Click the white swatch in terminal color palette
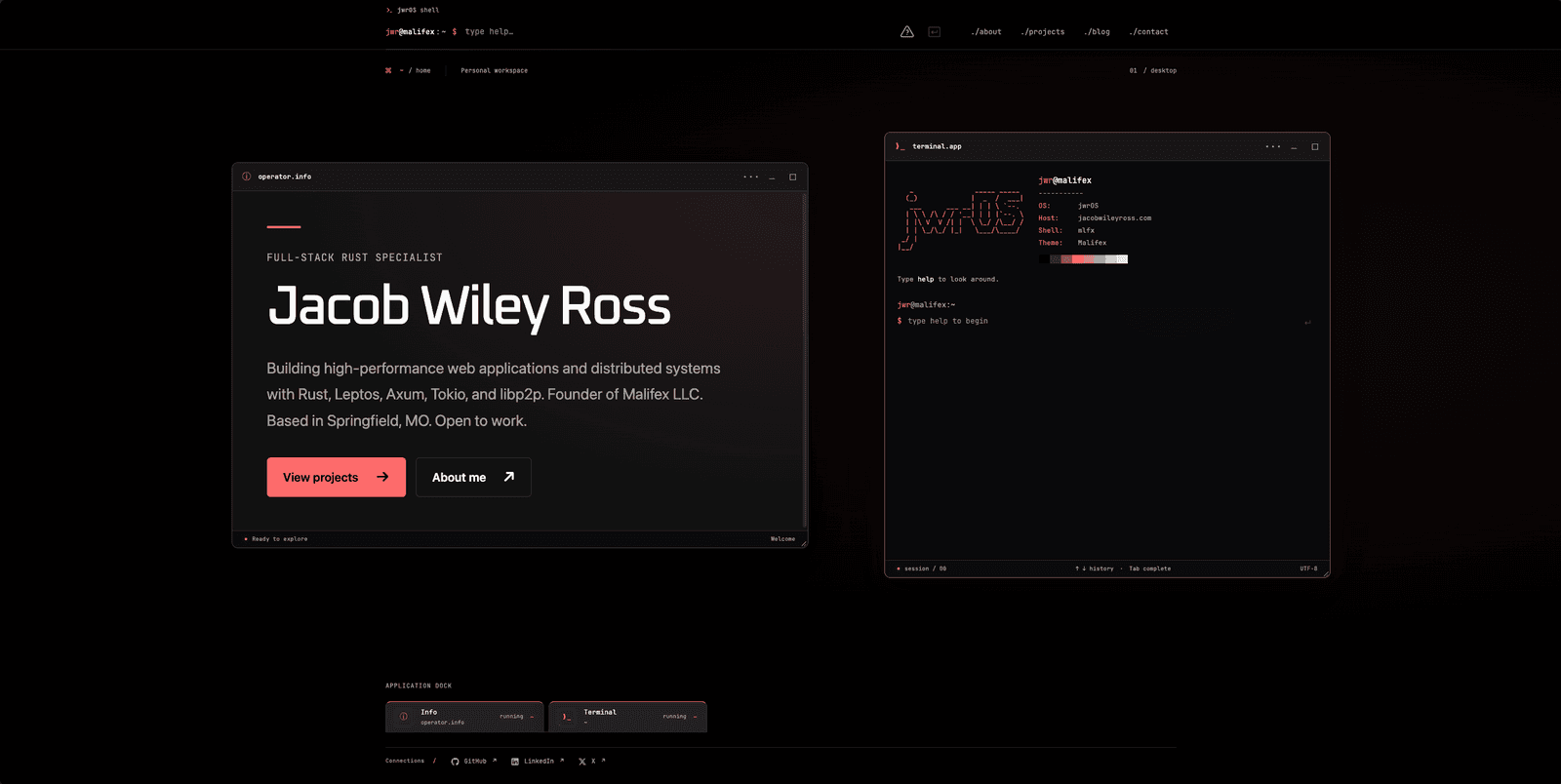The image size is (1561, 784). 1122,259
